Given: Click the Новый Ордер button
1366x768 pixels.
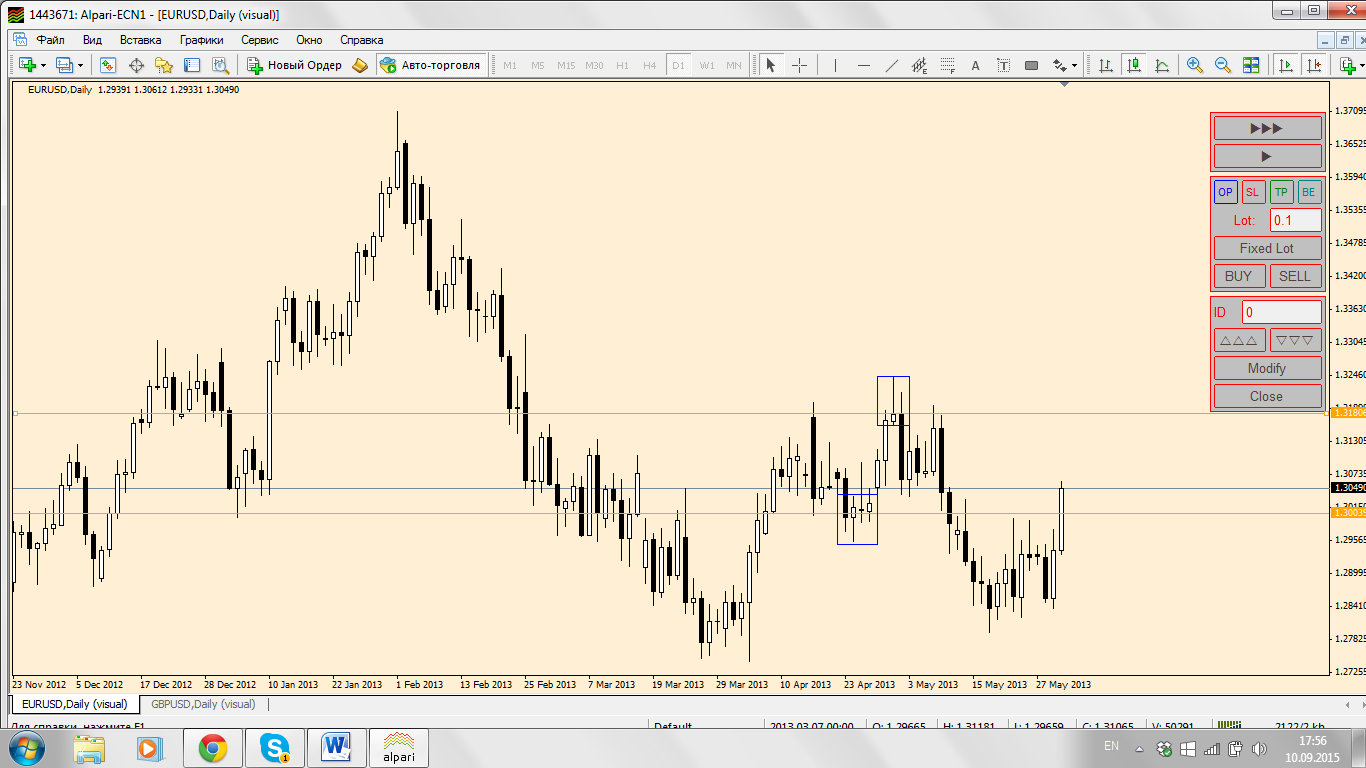Looking at the screenshot, I should (295, 65).
